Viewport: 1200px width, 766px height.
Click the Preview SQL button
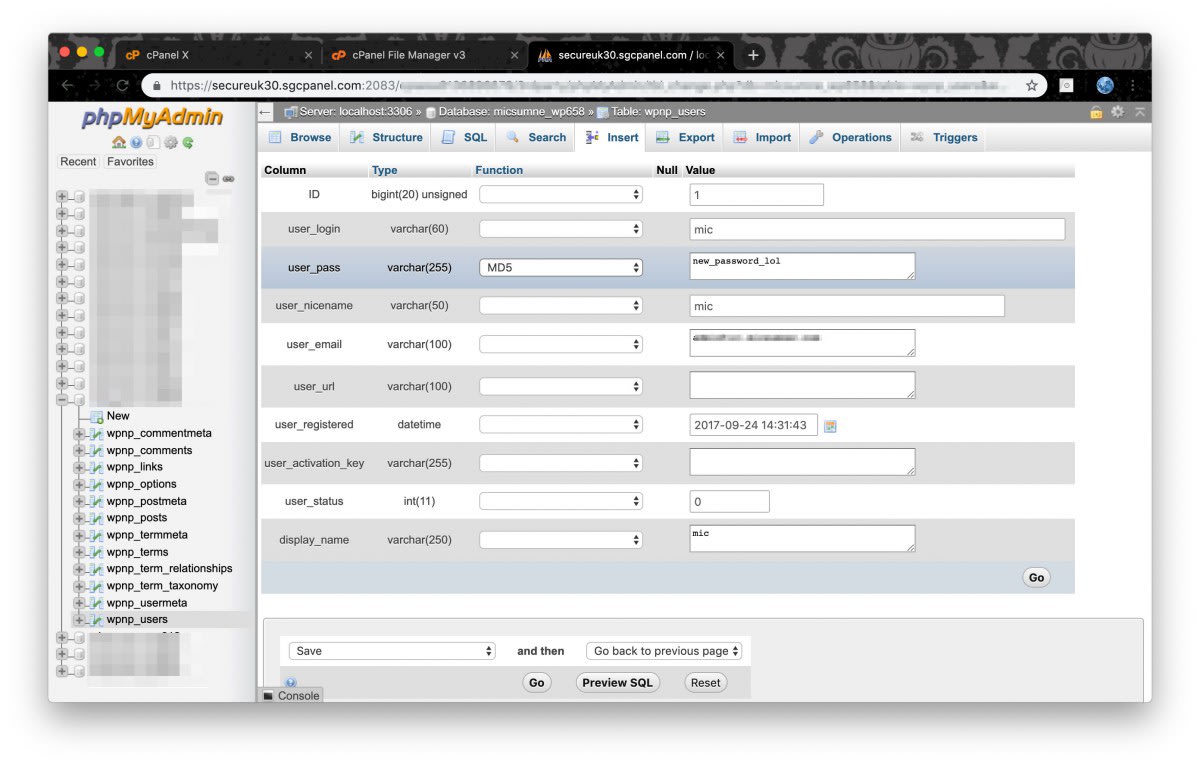tap(617, 683)
